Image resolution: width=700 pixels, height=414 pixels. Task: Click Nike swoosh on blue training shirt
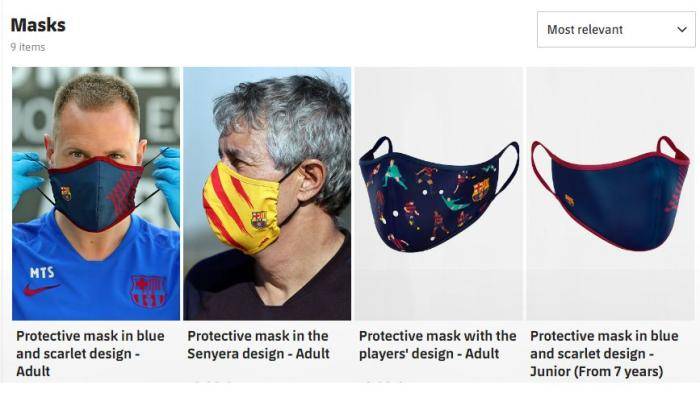[40, 289]
